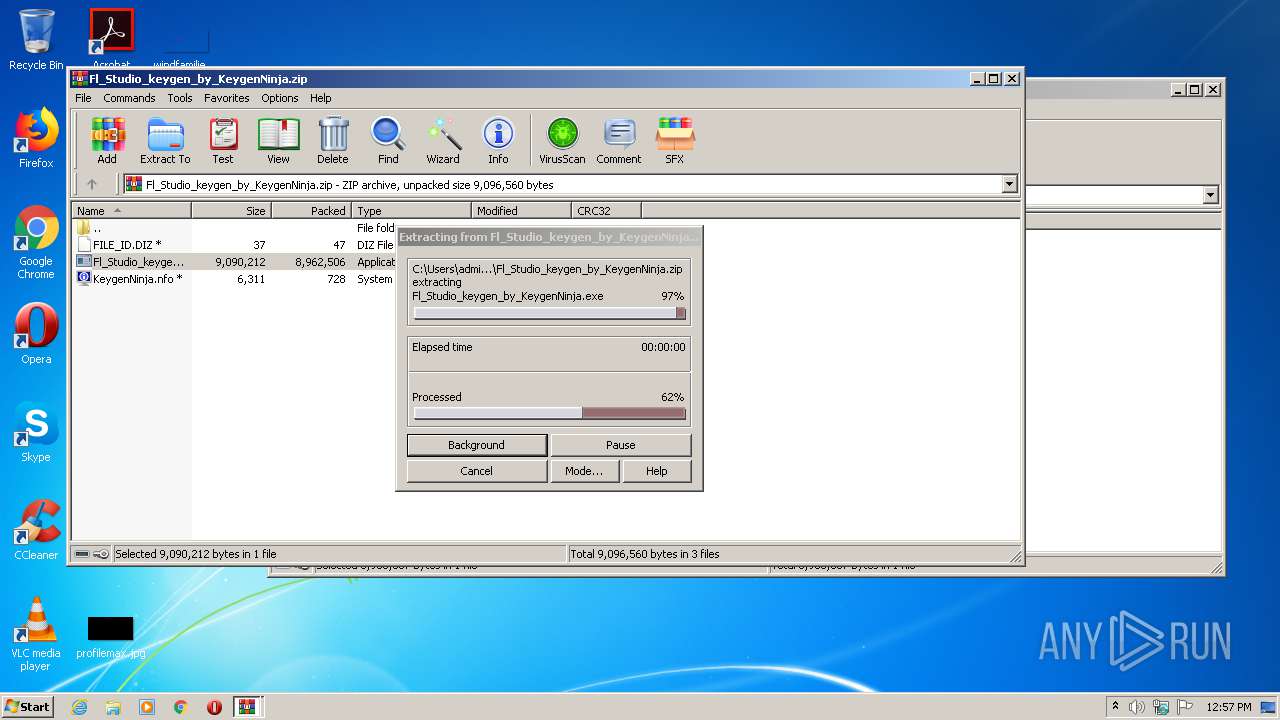Open the address bar path dropdown
Image resolution: width=1280 pixels, height=720 pixels.
[x=1009, y=184]
